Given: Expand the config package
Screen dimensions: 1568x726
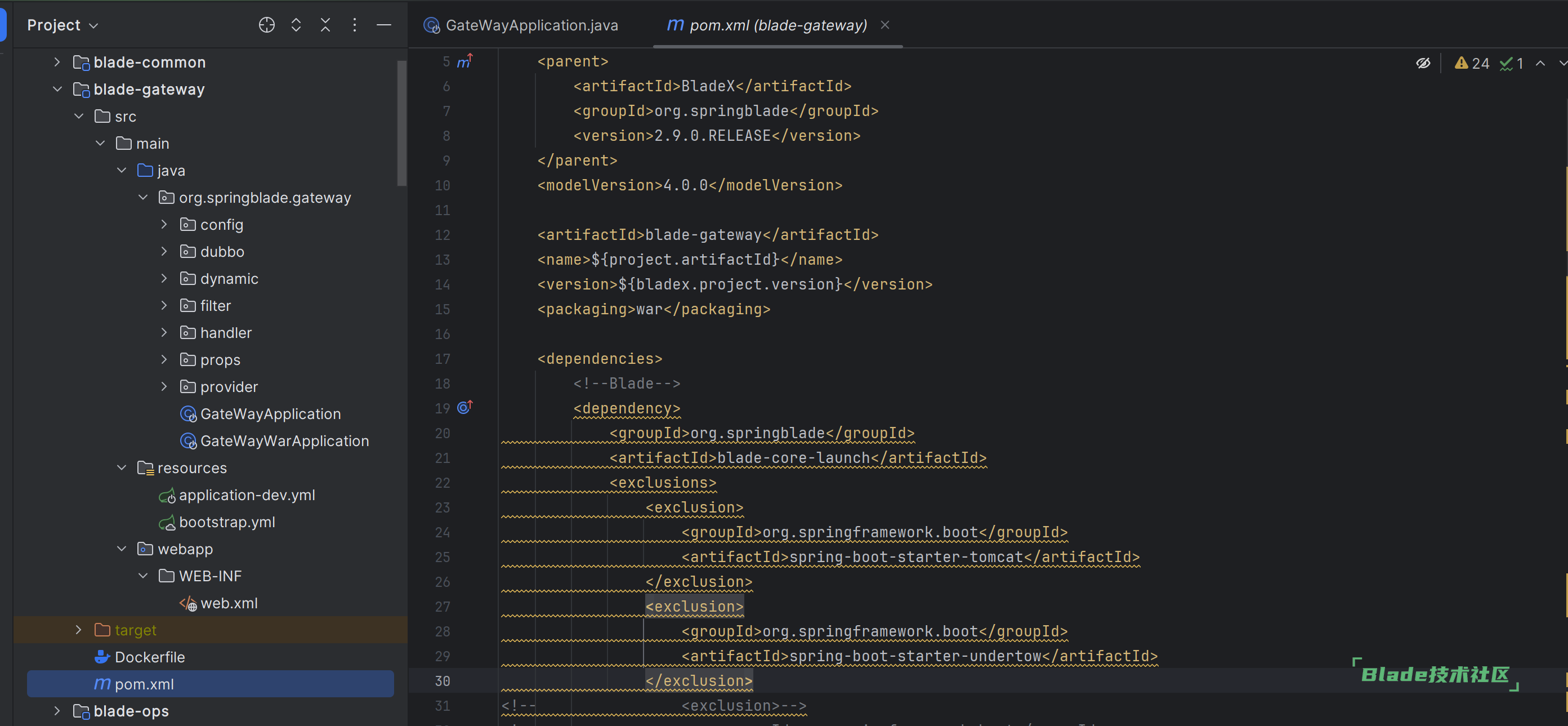Looking at the screenshot, I should click(x=164, y=224).
